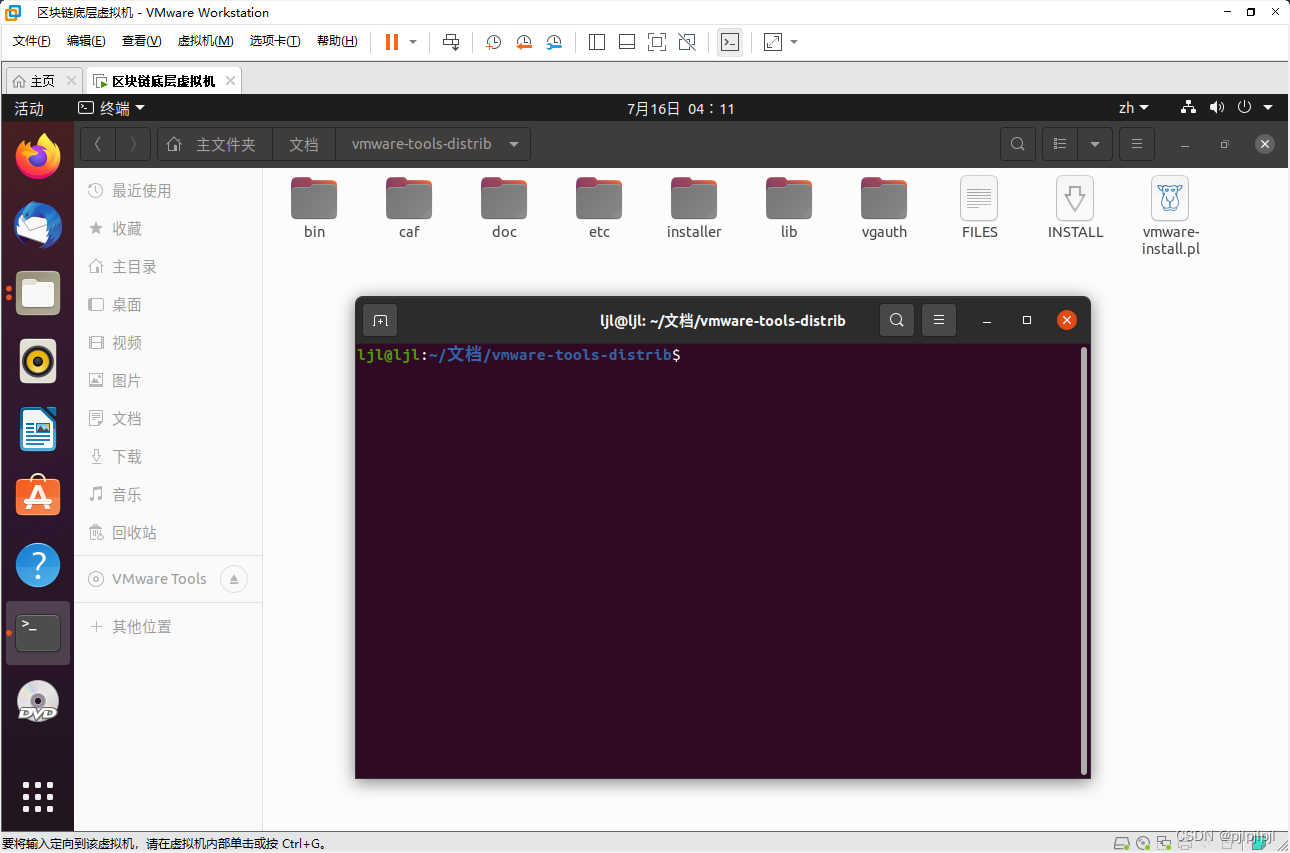Switch to VMware unity mode
Viewport: 1290px width, 853px height.
687,42
